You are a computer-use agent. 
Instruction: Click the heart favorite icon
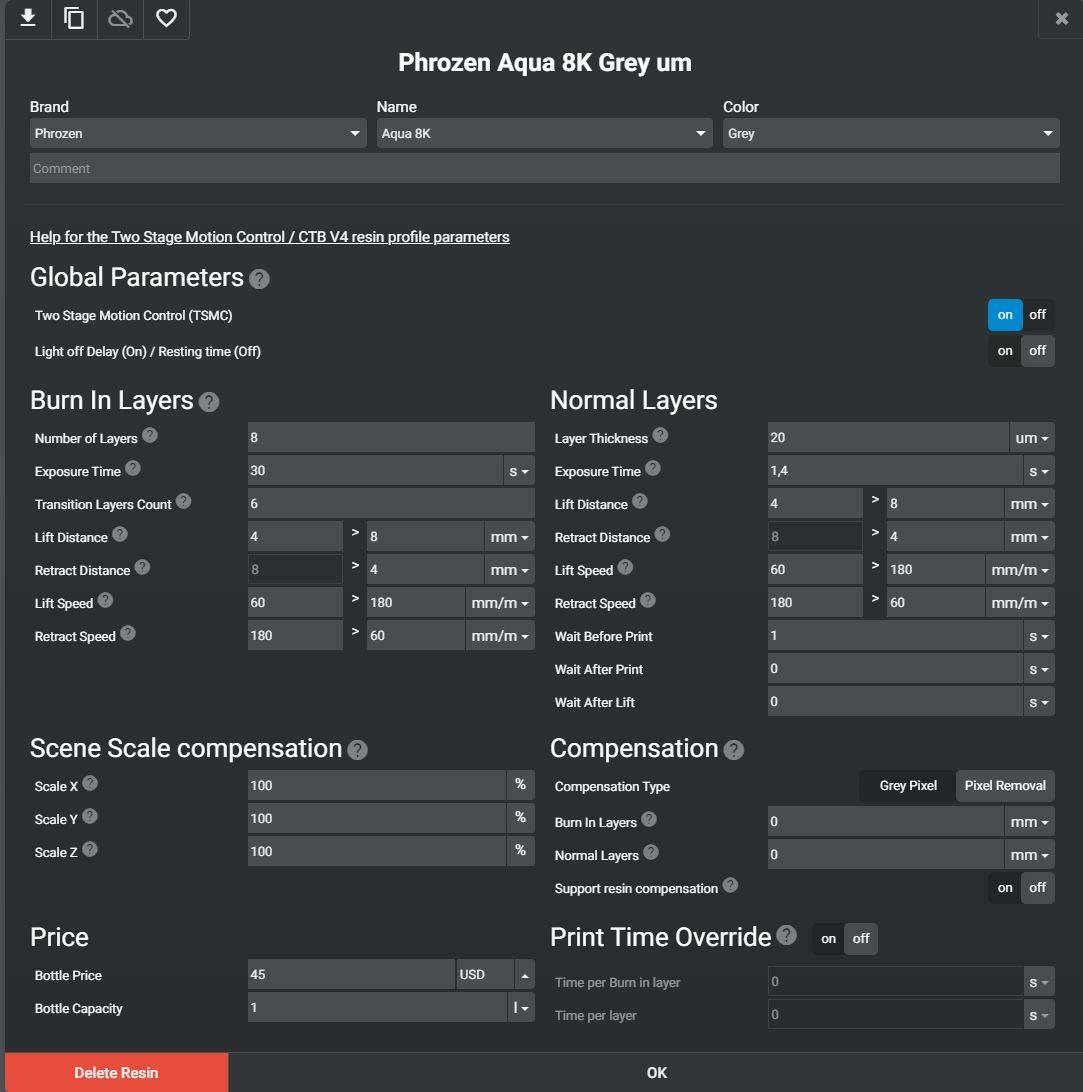(166, 18)
